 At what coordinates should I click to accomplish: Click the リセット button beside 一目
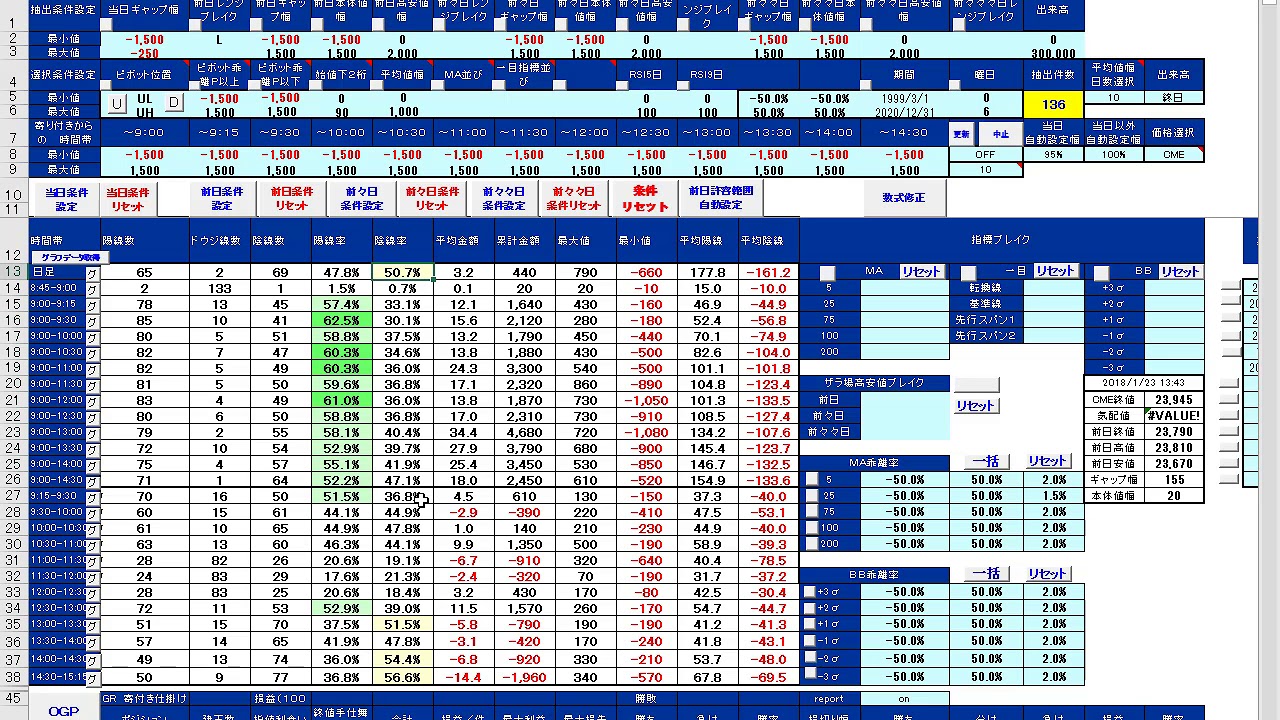[1055, 272]
